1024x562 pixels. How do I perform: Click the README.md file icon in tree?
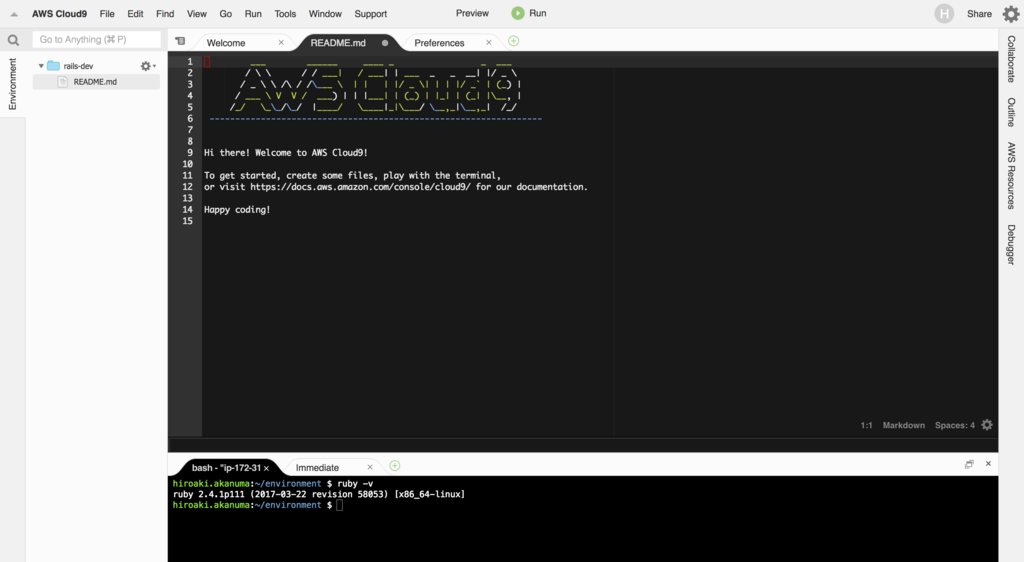click(63, 82)
